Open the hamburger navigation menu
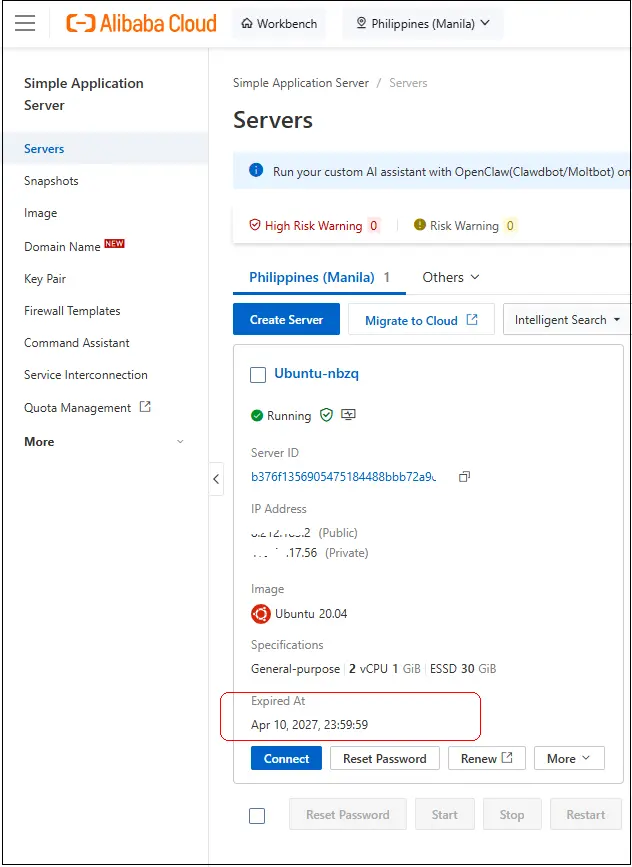Screen dimensions: 632x867 [x=25, y=23]
